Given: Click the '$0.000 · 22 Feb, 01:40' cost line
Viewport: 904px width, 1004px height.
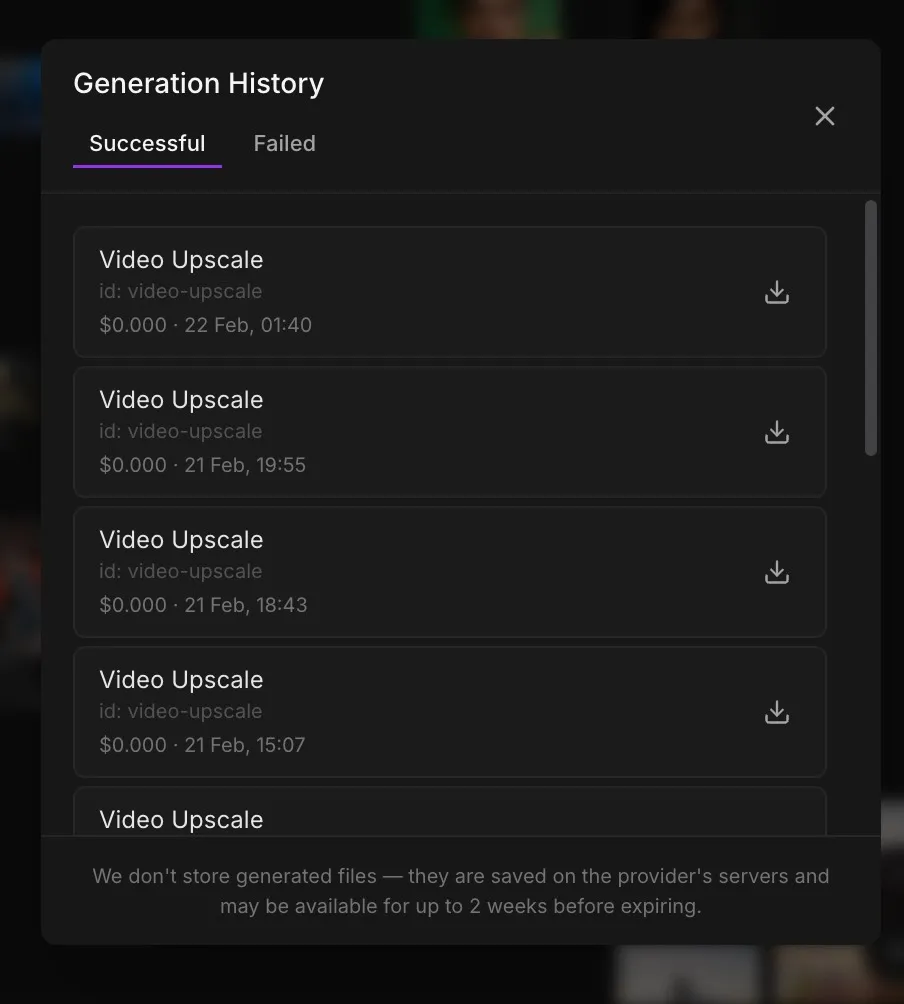Looking at the screenshot, I should coord(205,325).
